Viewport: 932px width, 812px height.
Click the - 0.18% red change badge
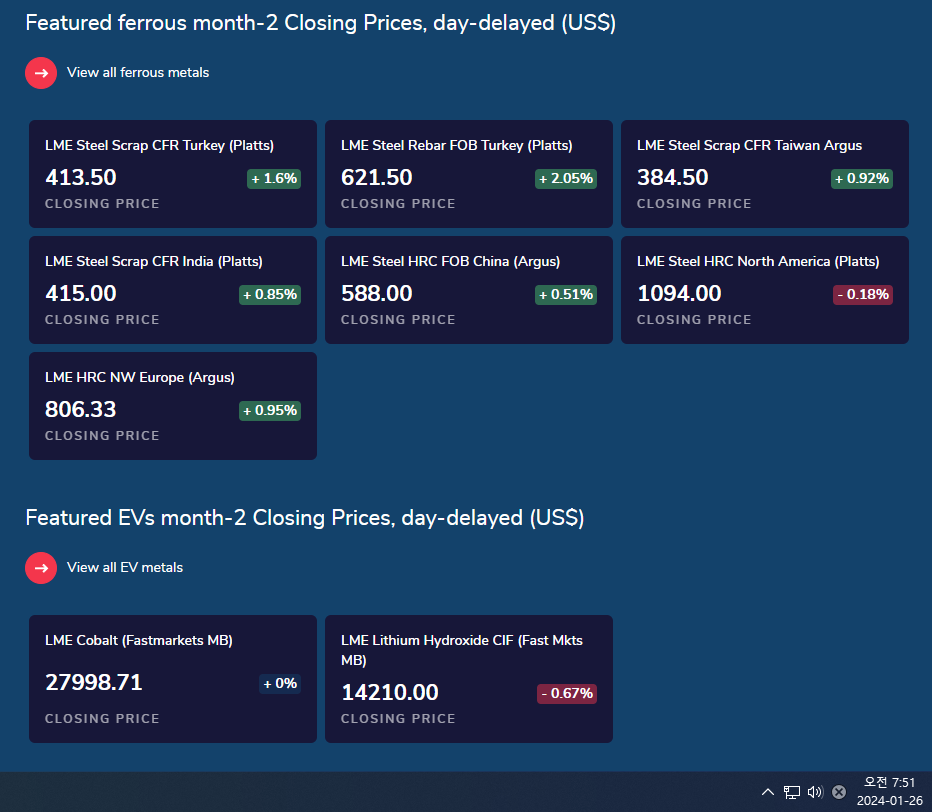(863, 294)
